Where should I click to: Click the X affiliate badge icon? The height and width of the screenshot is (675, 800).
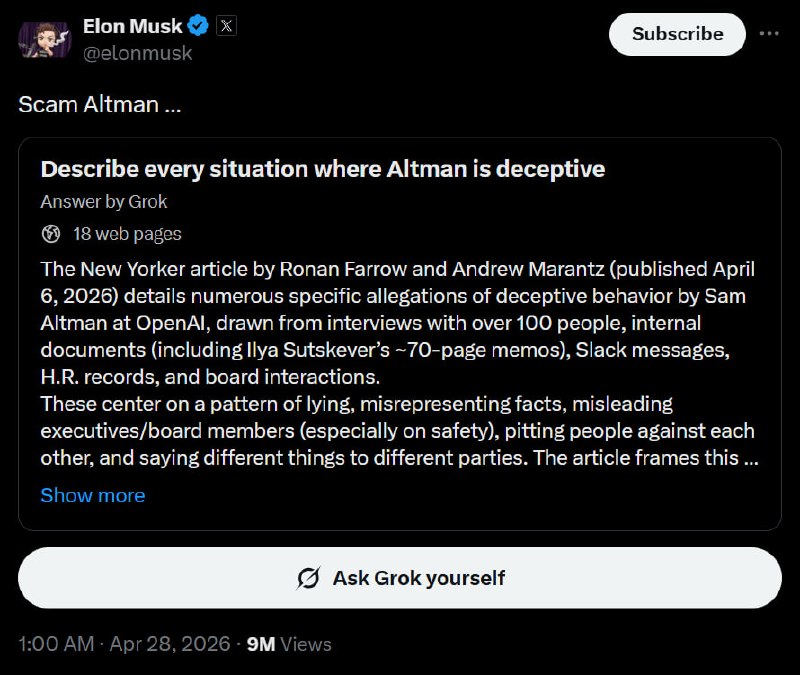[x=227, y=27]
